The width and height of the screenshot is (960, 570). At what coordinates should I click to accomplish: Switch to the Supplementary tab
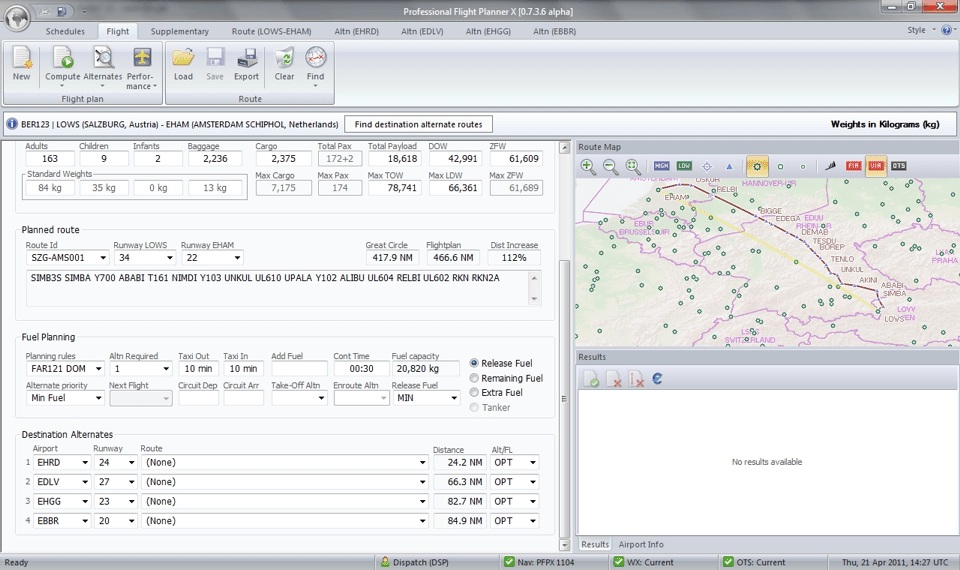[180, 31]
